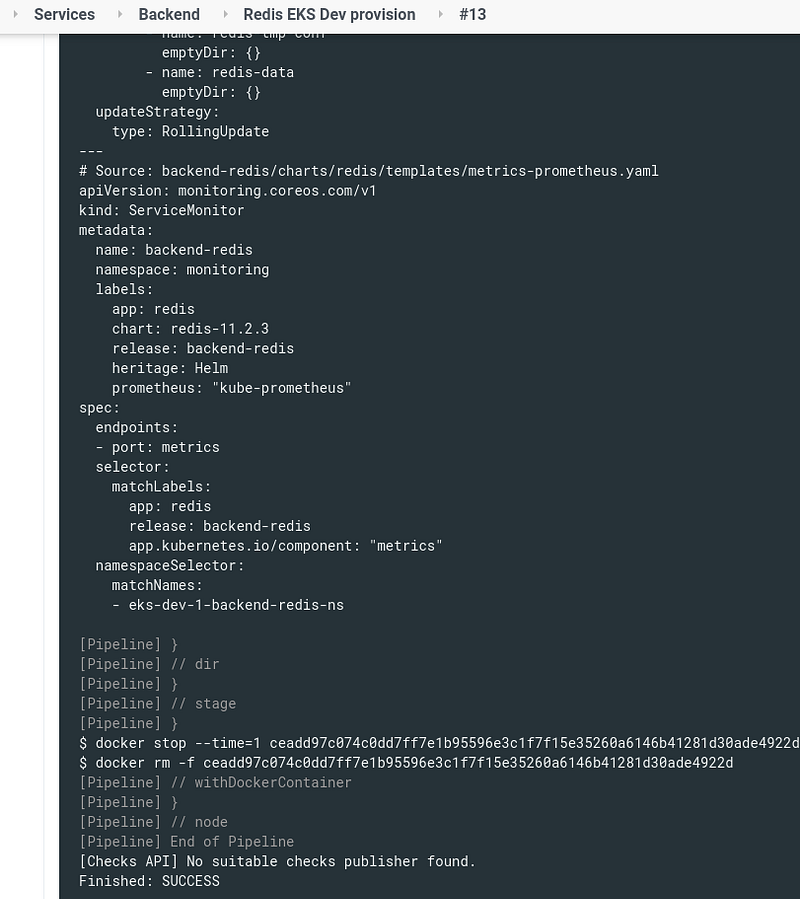Click '[Pipeline] End of Pipeline' line
Image resolution: width=800 pixels, height=899 pixels.
pos(186,842)
